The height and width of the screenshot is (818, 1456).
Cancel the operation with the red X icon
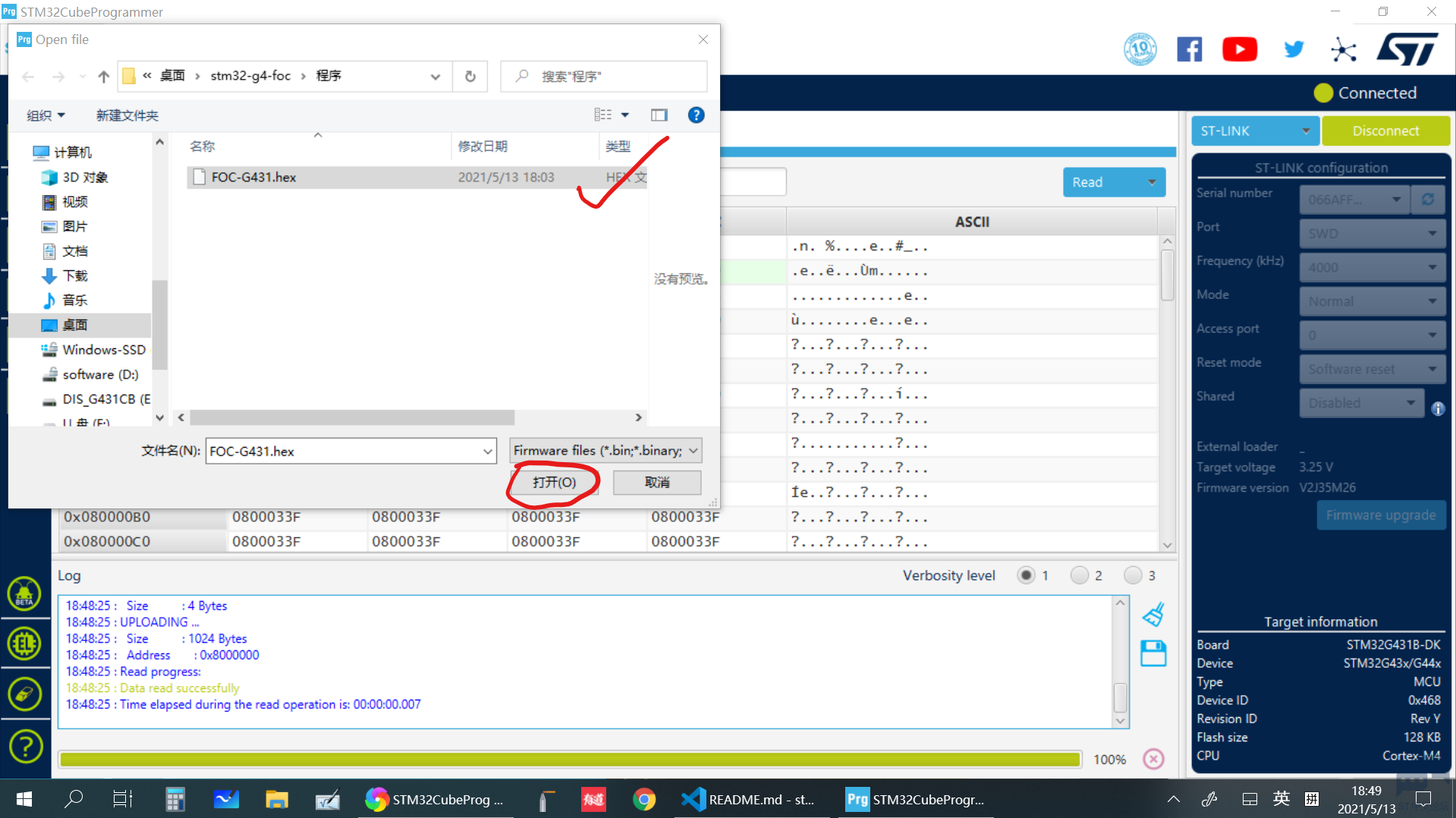(x=1153, y=759)
